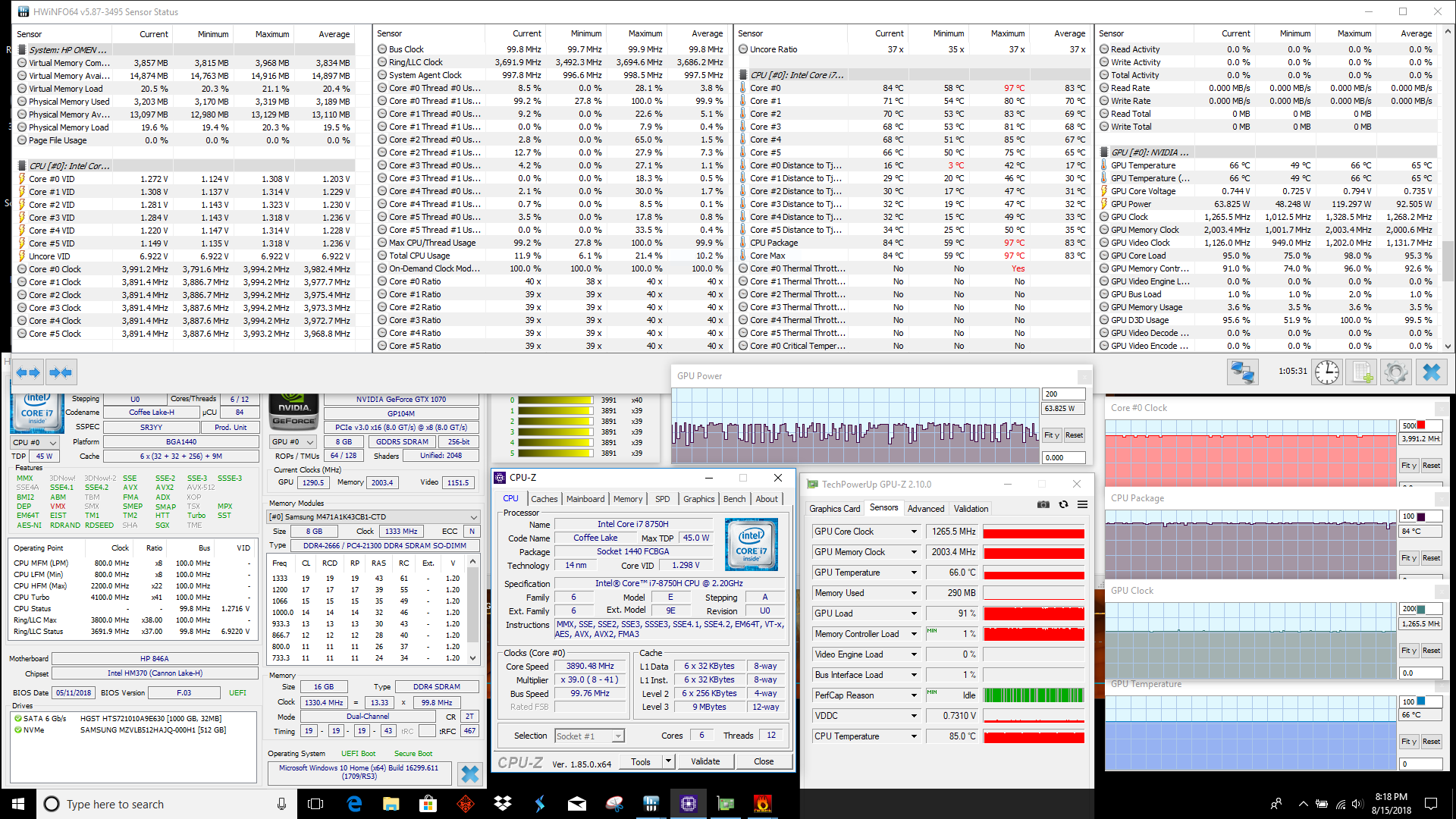1456x819 pixels.
Task: Open Microsoft Edge from the taskbar
Action: coord(354,804)
